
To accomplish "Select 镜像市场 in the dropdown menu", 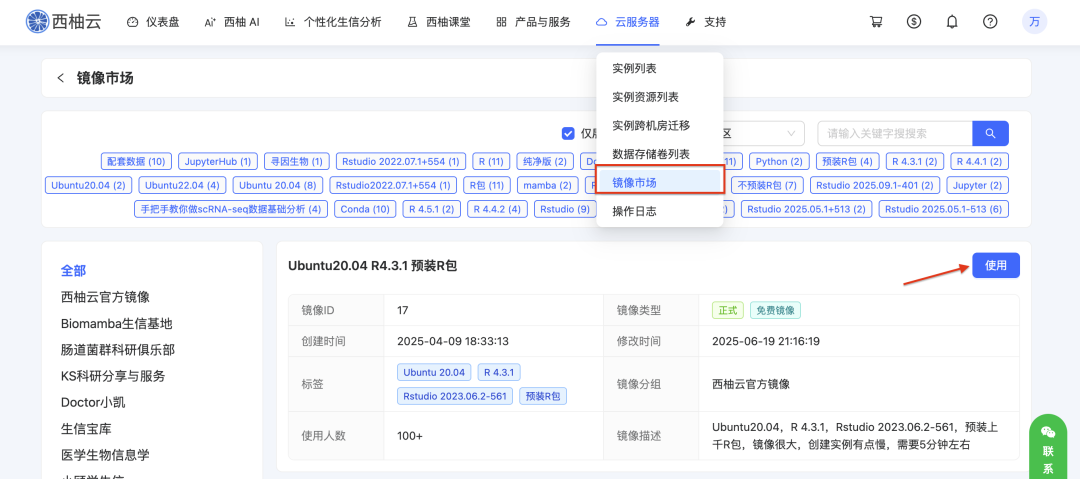I will coord(659,183).
